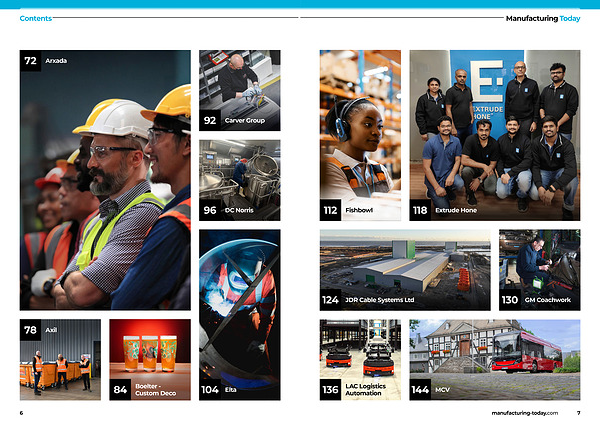Click the 'Elta' caption label
The image size is (600, 424).
(x=231, y=390)
